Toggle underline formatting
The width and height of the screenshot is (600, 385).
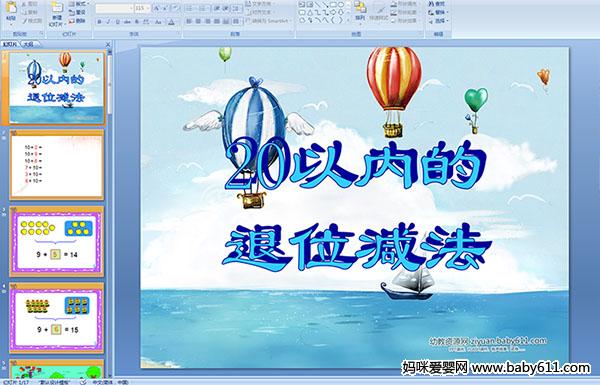pyautogui.click(x=117, y=22)
